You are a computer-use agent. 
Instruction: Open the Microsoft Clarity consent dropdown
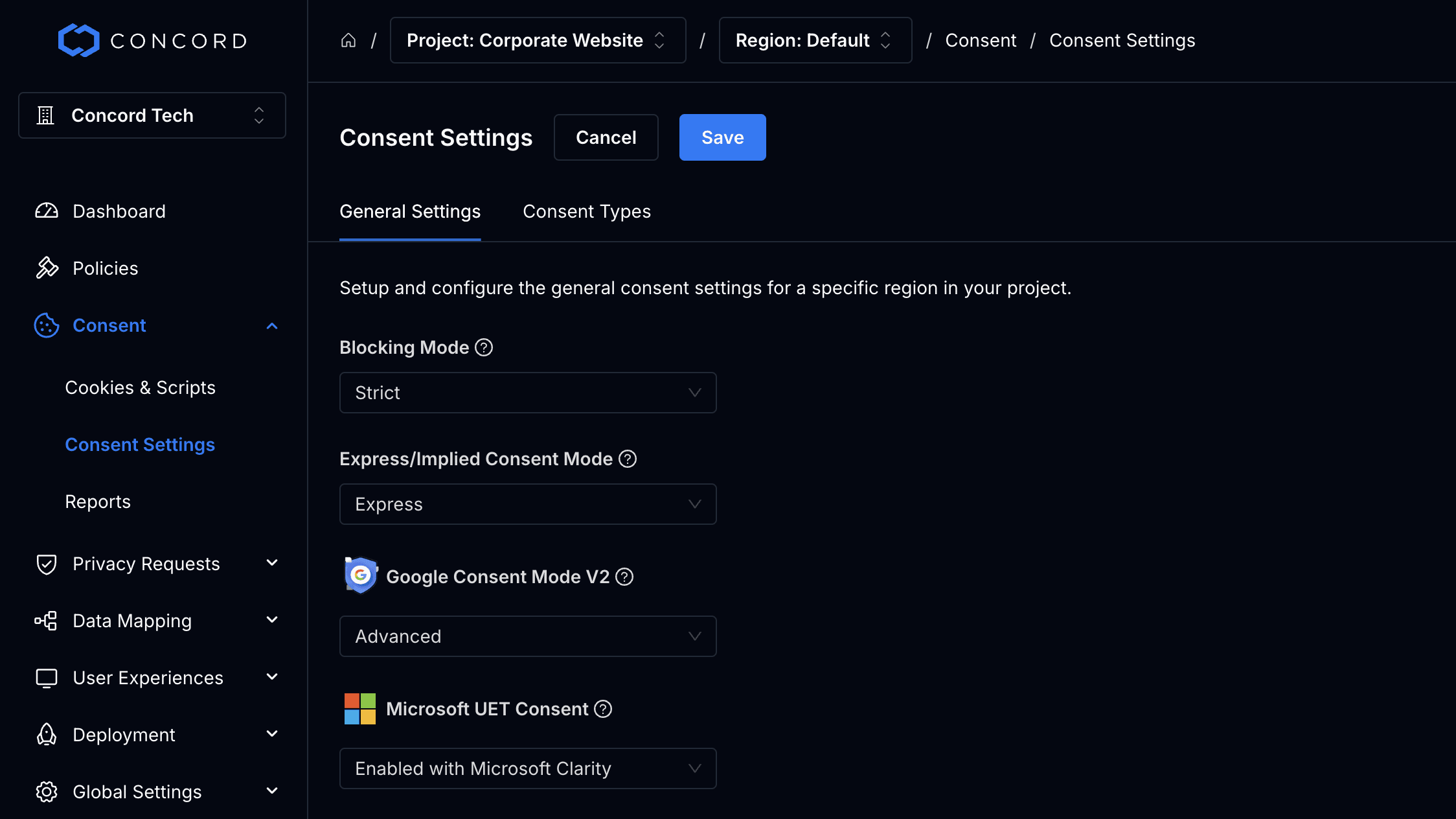click(x=527, y=768)
